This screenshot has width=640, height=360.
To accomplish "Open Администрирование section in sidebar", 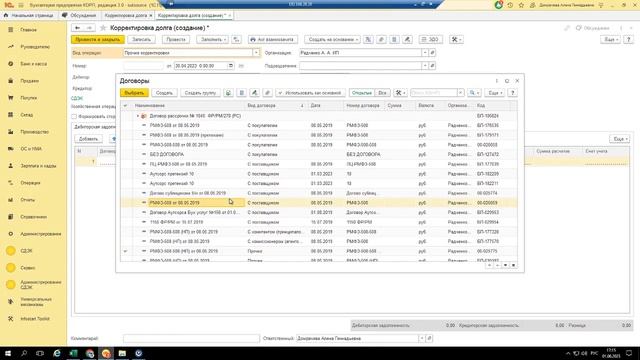I will 40,234.
